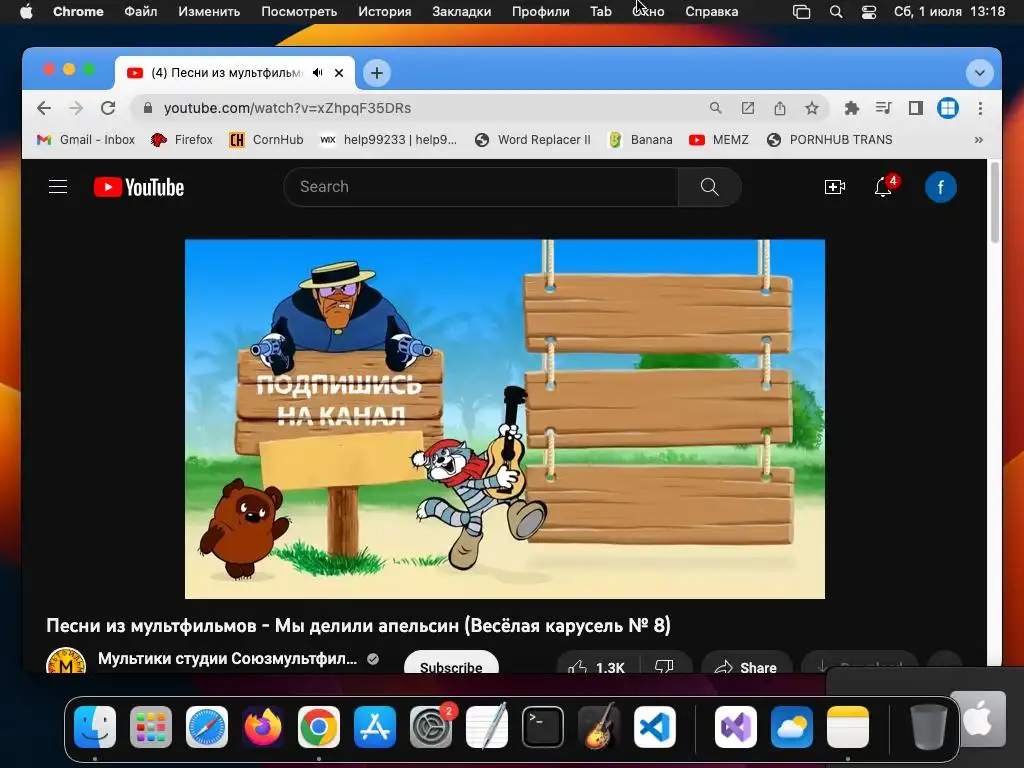
Task: Open the Create video camera icon
Action: click(835, 187)
